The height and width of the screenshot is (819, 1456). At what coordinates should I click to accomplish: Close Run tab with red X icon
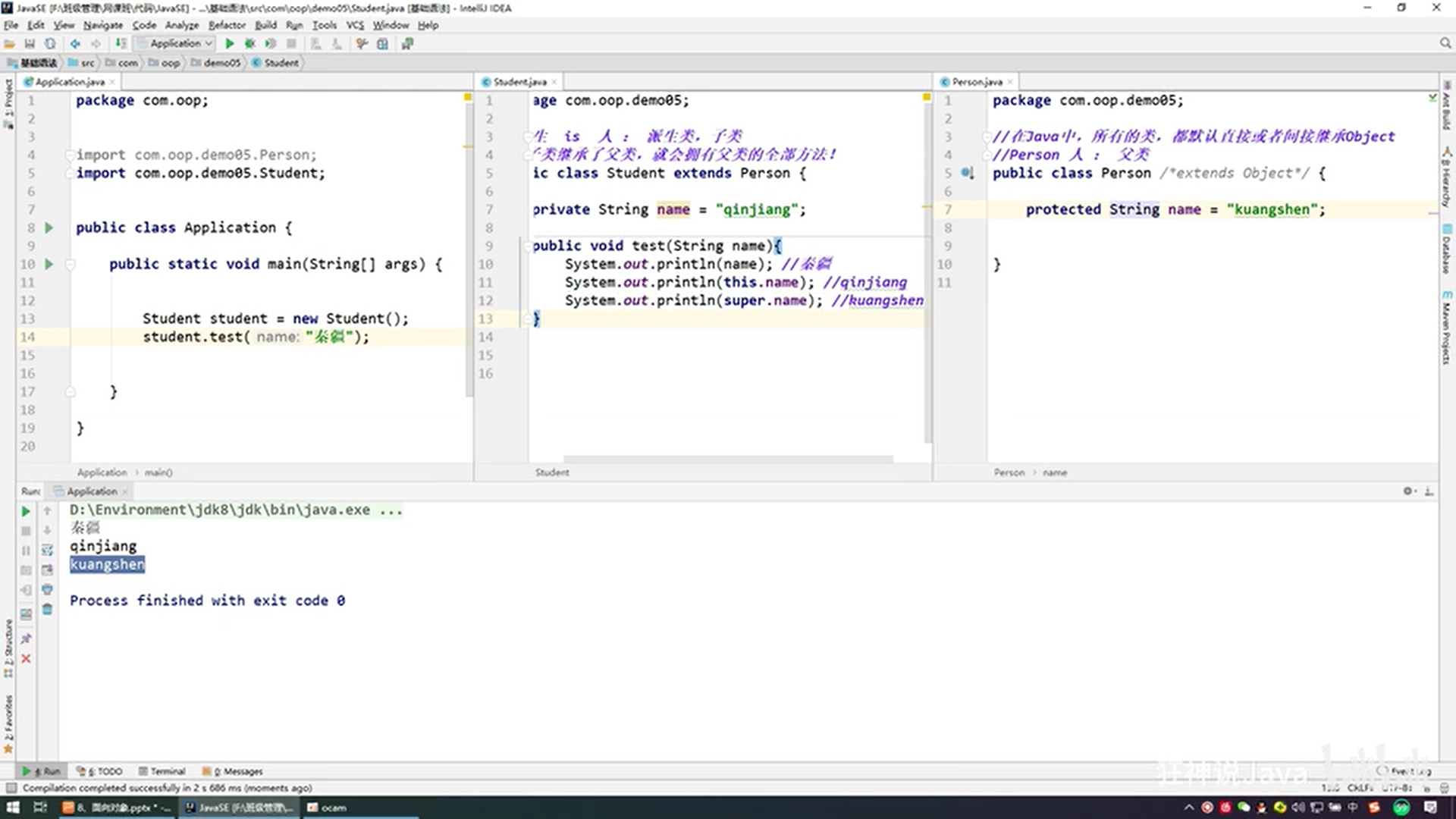point(26,658)
